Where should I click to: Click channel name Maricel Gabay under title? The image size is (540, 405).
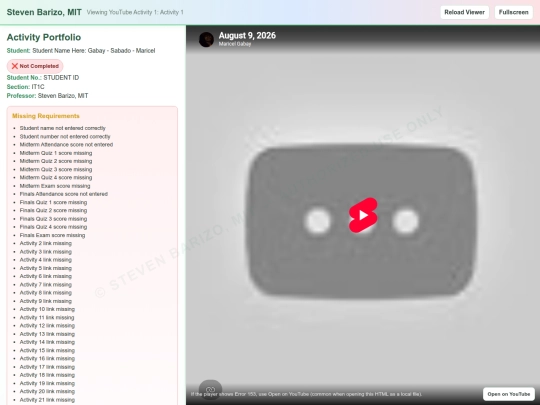(x=235, y=44)
